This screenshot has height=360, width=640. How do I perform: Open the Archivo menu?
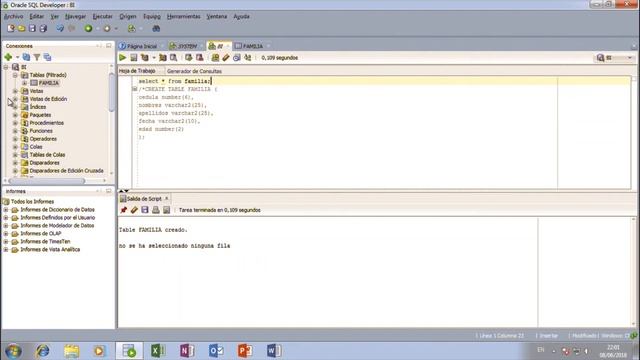pos(13,17)
